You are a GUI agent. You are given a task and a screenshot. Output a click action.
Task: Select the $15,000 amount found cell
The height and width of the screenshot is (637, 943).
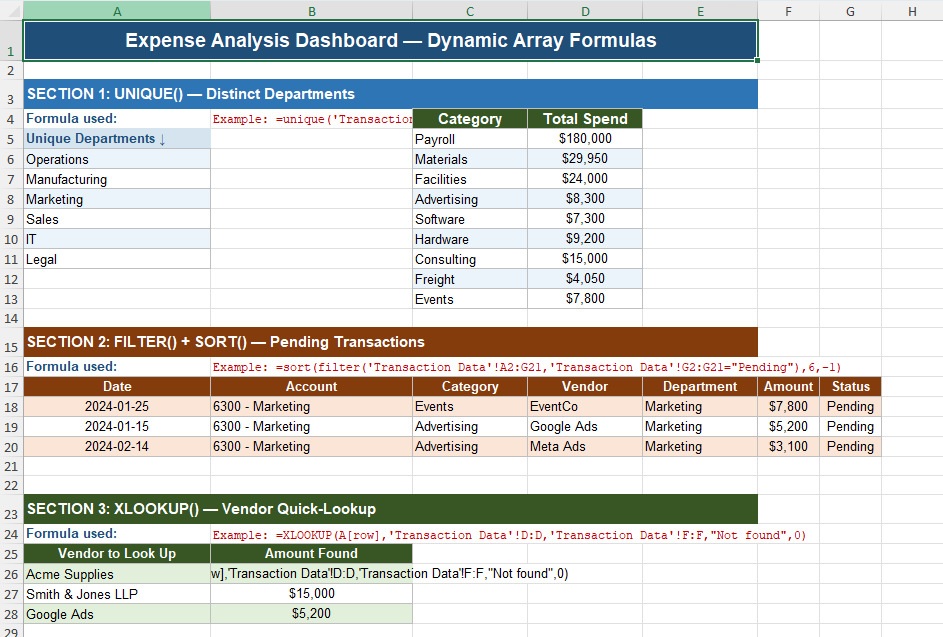click(312, 593)
